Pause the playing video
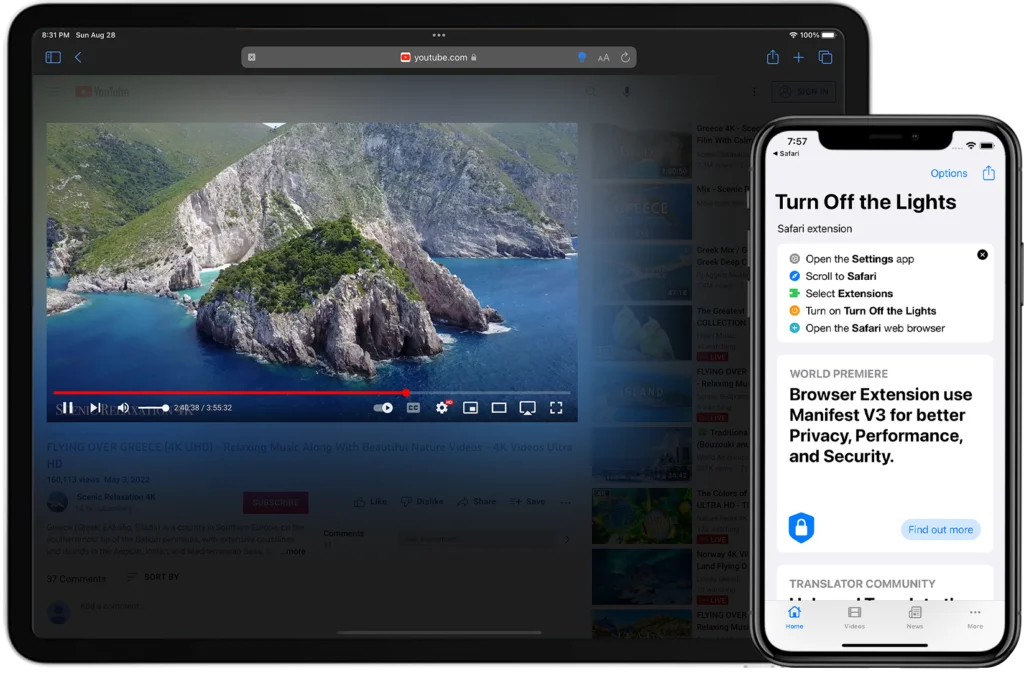The height and width of the screenshot is (674, 1024). (x=67, y=408)
